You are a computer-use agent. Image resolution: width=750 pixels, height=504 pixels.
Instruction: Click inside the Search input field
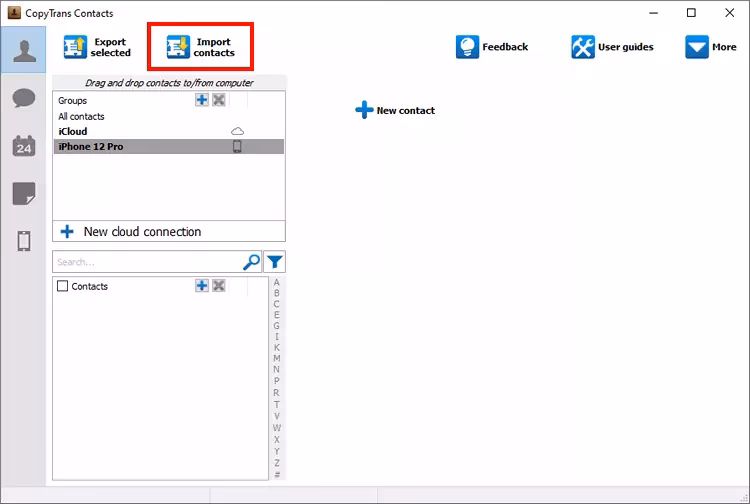coord(145,262)
